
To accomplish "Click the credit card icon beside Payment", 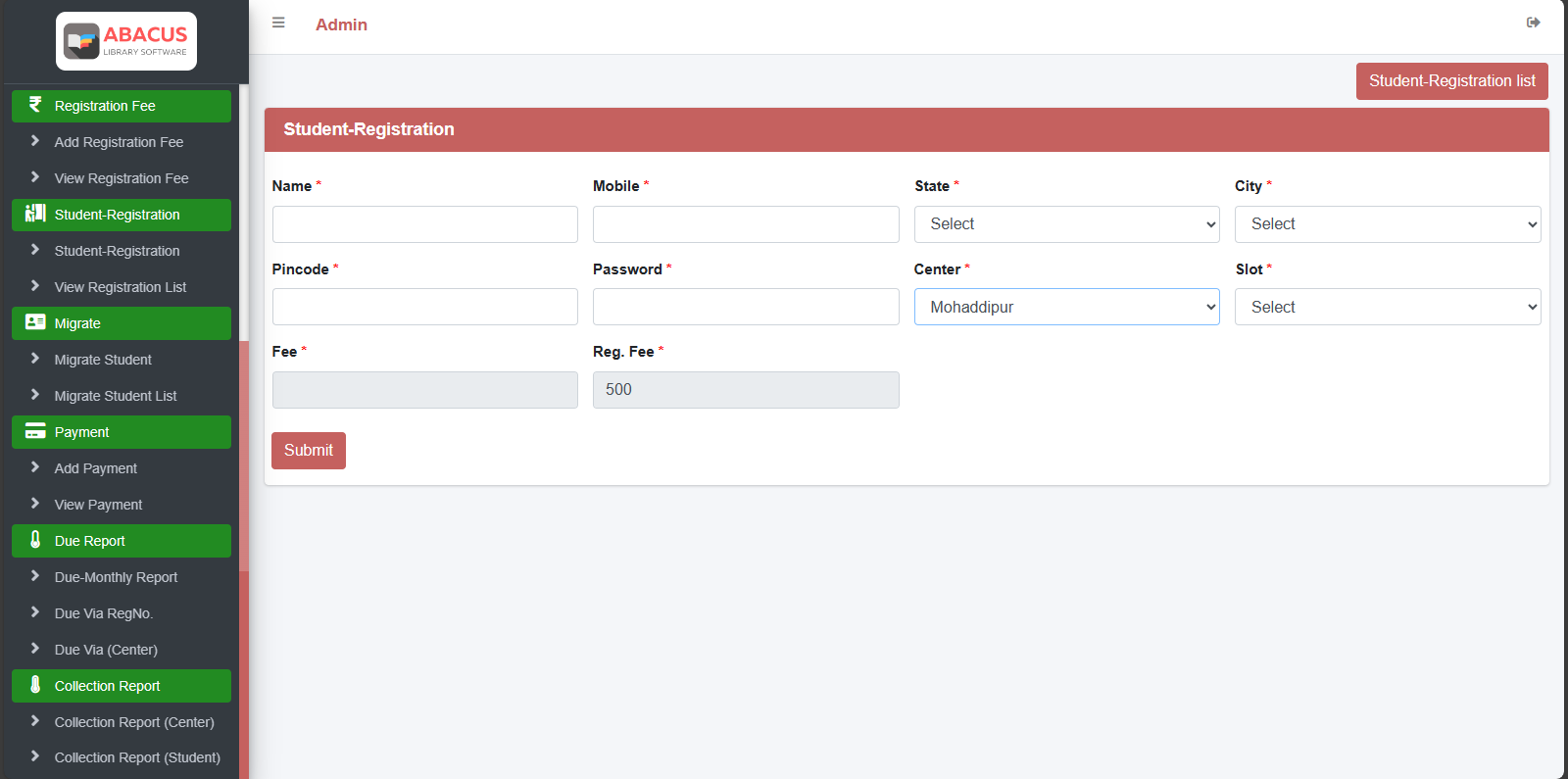I will (35, 431).
